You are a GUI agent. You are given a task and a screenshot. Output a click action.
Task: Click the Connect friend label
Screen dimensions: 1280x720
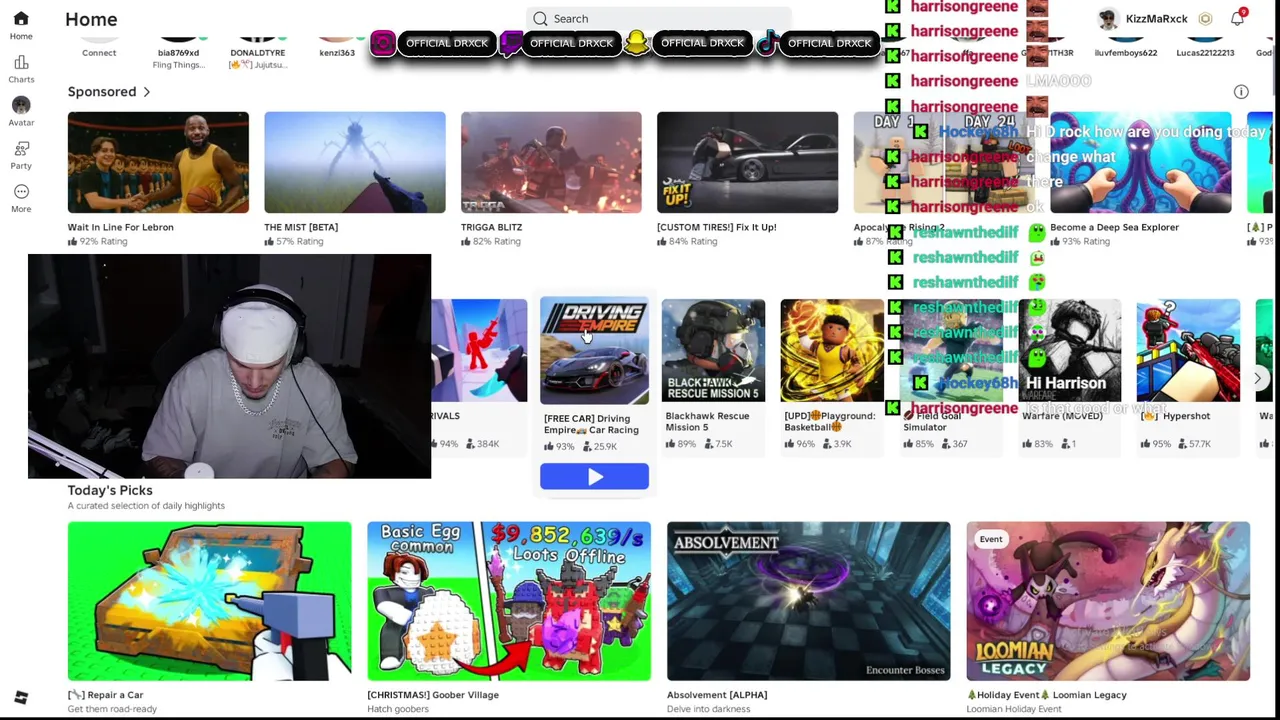[99, 53]
